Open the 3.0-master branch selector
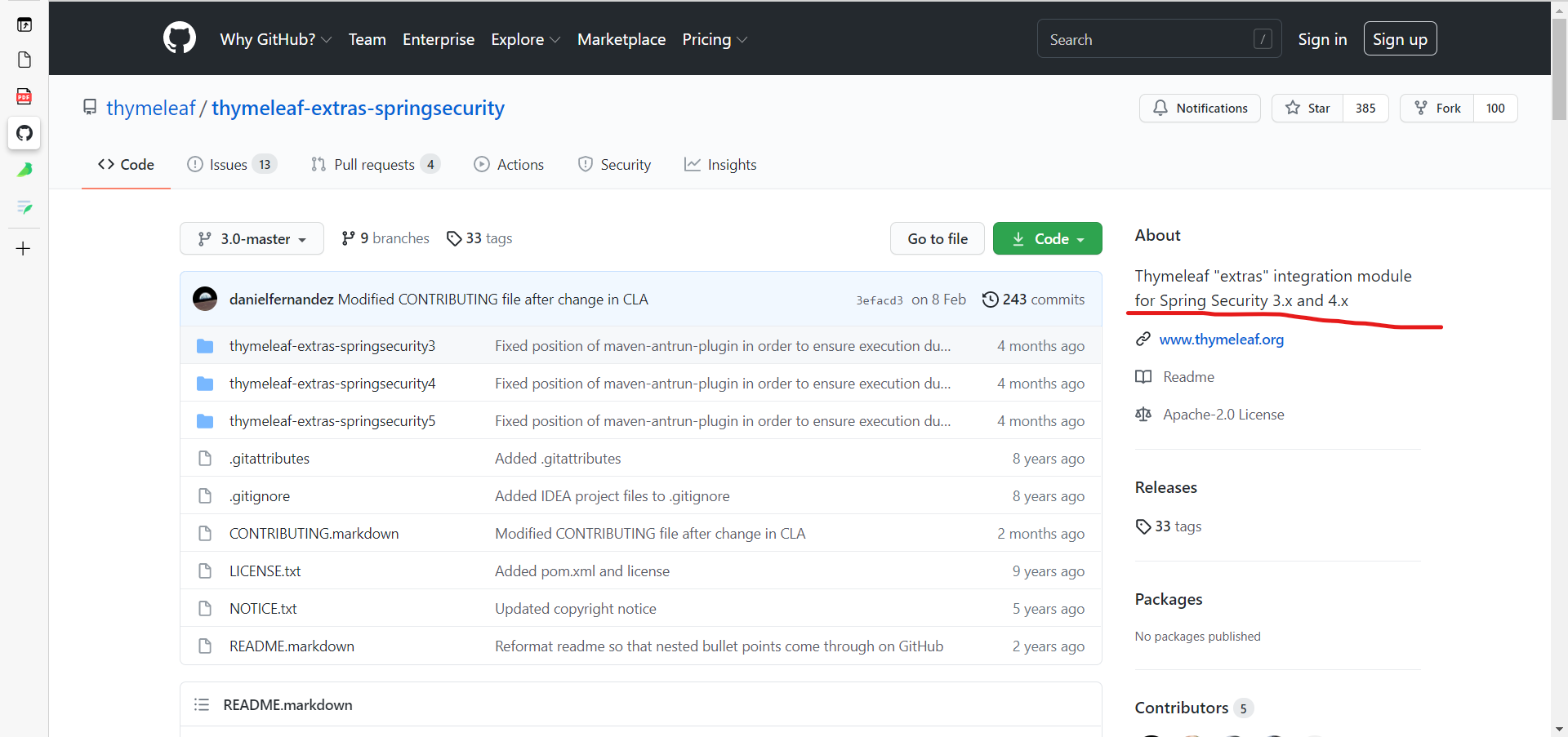This screenshot has width=1568, height=737. click(252, 238)
